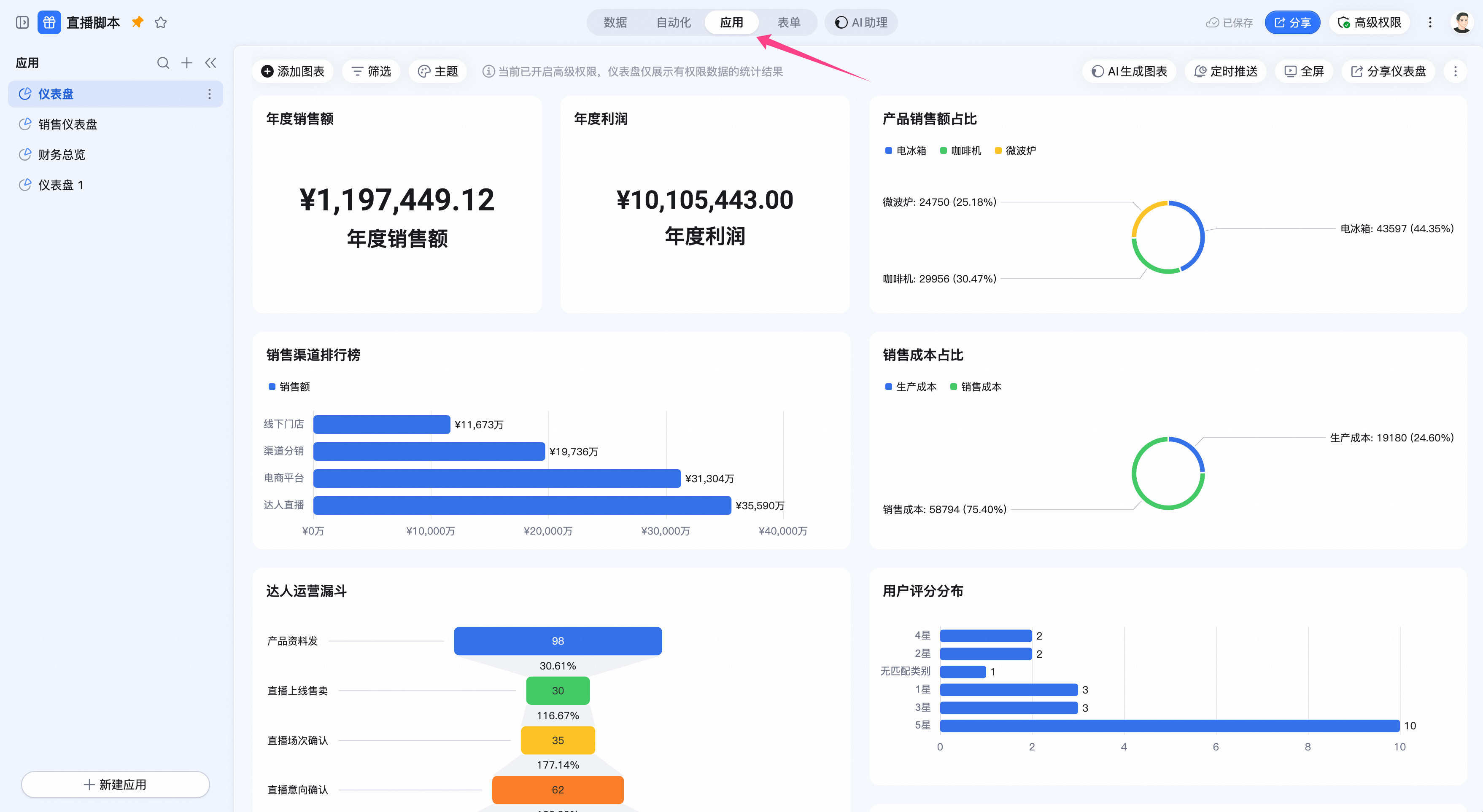Click the 销售成本占比 donut chart
The width and height of the screenshot is (1483, 812).
tap(1168, 473)
